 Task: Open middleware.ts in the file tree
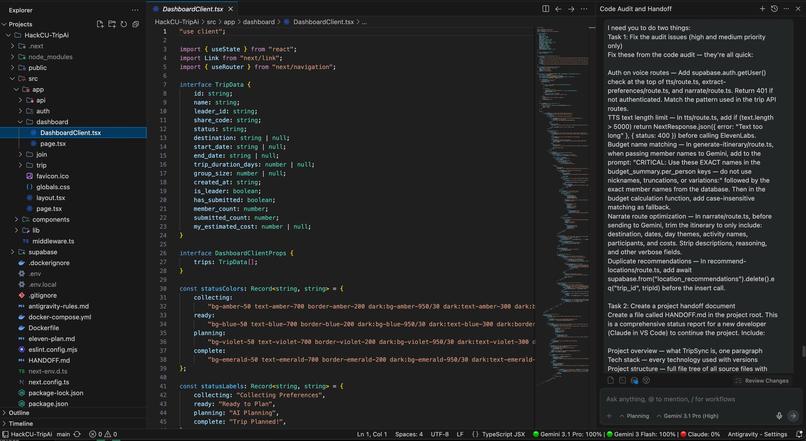pos(53,241)
